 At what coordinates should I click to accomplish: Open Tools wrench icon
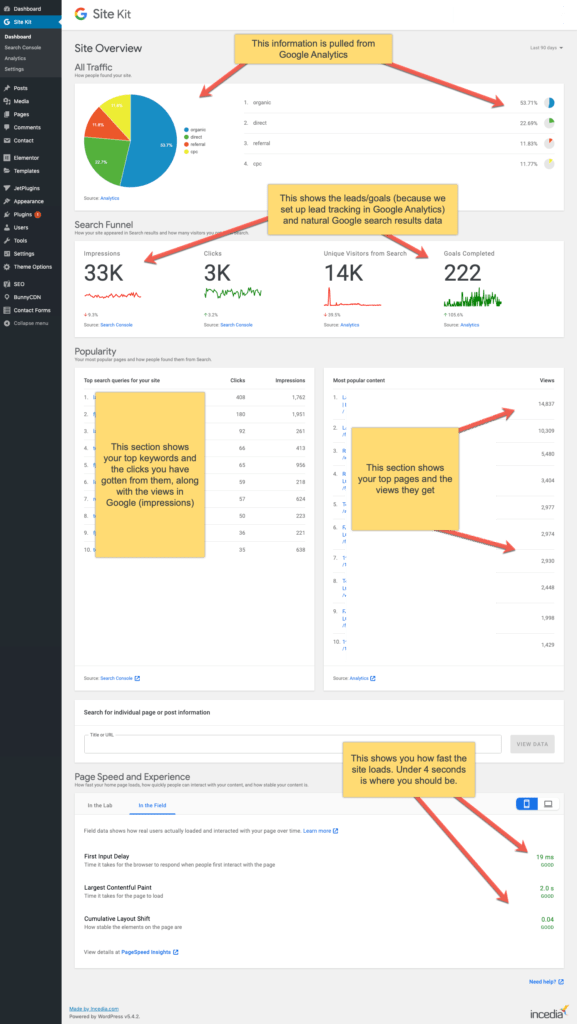[x=7, y=240]
